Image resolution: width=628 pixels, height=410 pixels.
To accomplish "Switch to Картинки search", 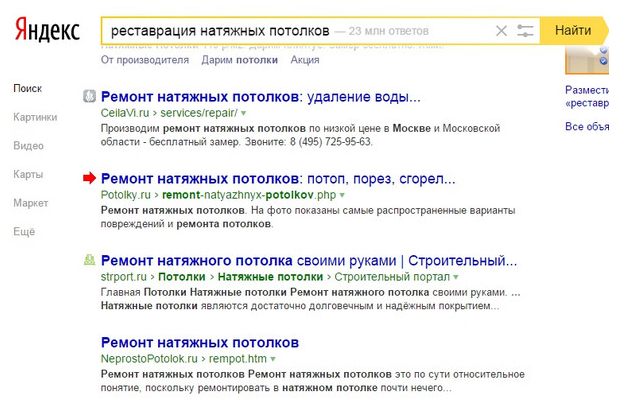I will pyautogui.click(x=35, y=117).
